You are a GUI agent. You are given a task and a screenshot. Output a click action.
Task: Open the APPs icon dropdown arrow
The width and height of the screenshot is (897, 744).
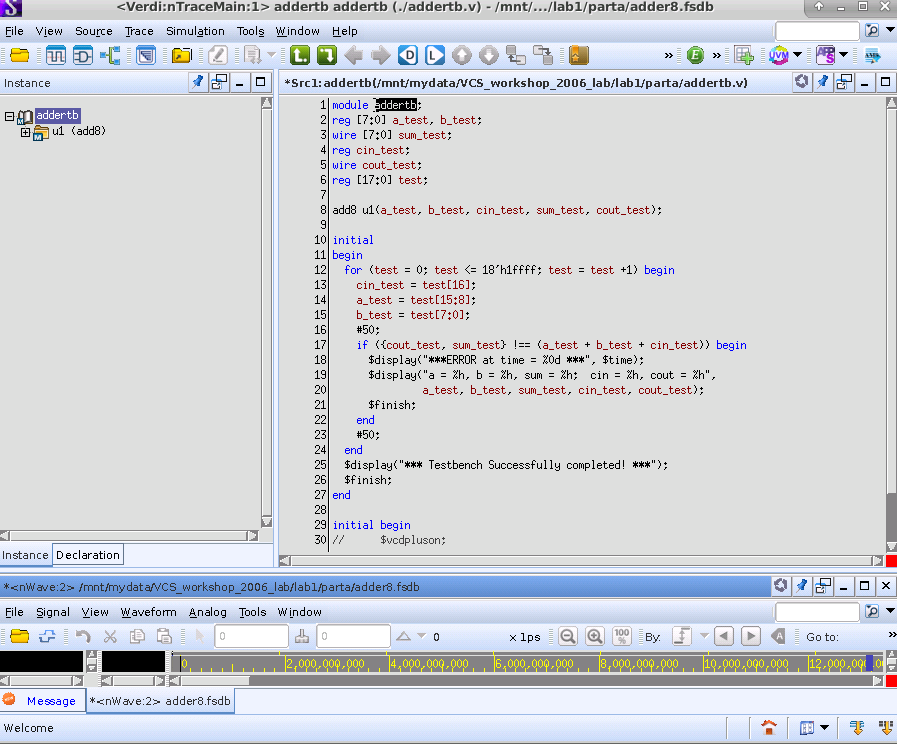click(845, 55)
